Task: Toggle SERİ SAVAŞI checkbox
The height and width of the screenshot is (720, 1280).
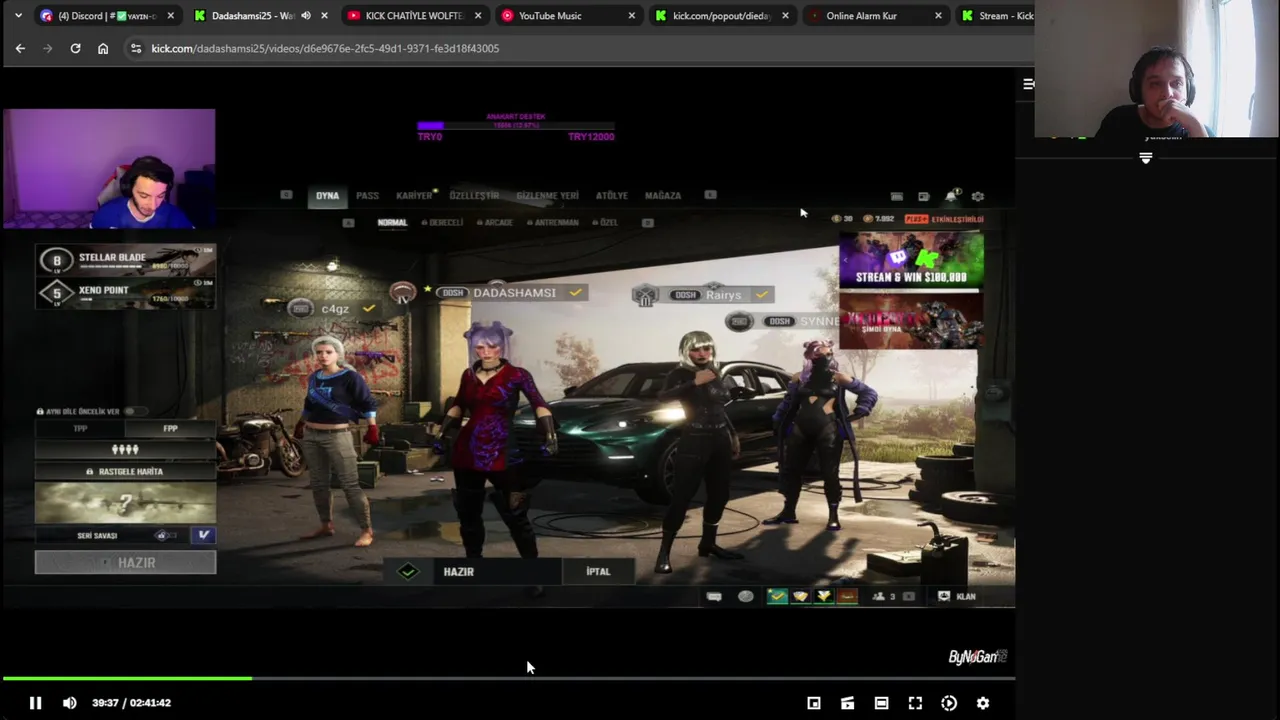Action: 204,535
